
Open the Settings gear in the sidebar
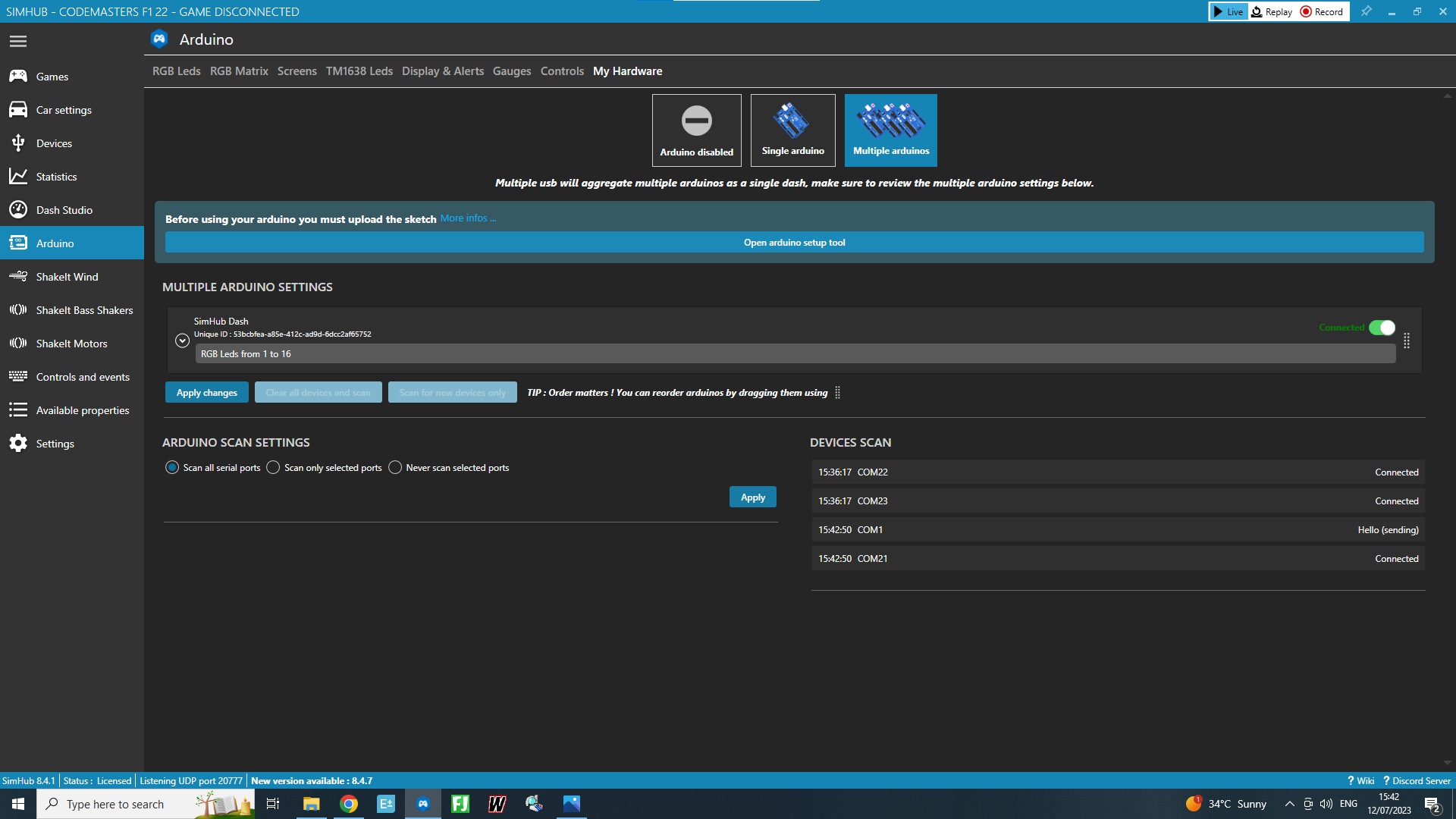coord(18,444)
